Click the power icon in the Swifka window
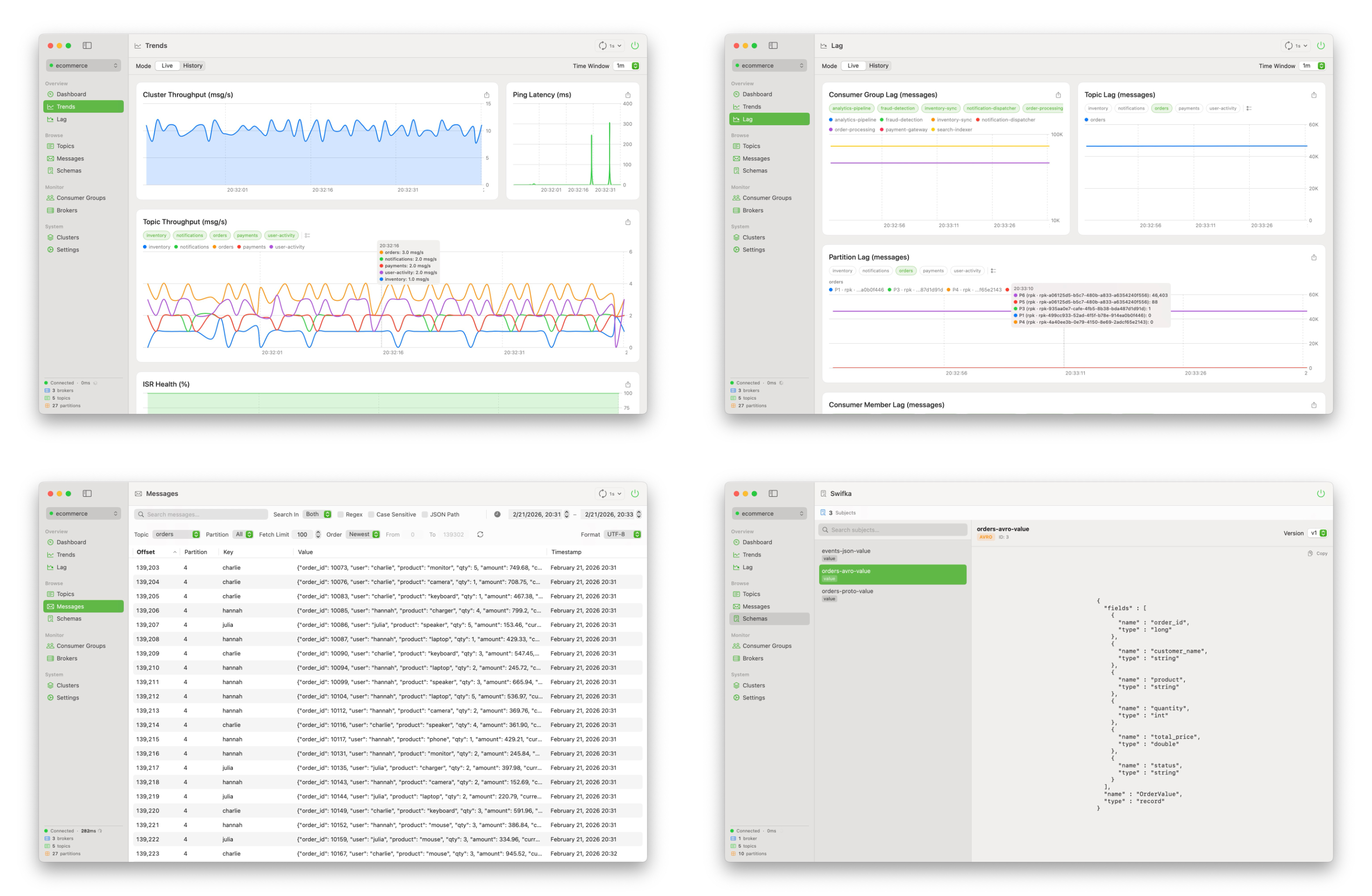The height and width of the screenshot is (896, 1372). (1321, 494)
